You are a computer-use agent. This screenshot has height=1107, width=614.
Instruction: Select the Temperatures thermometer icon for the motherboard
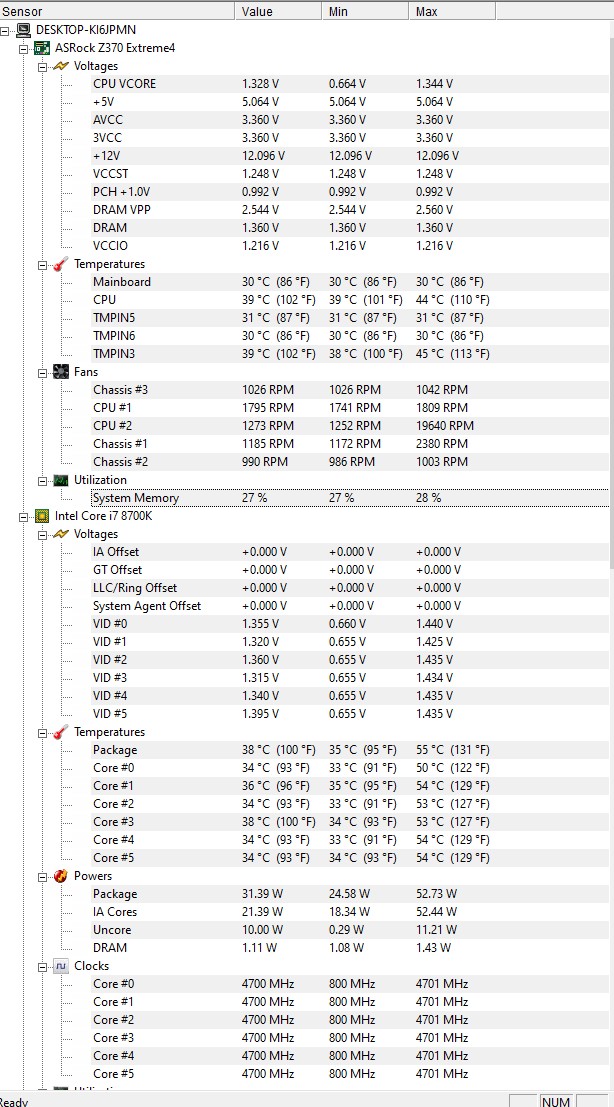tap(60, 263)
